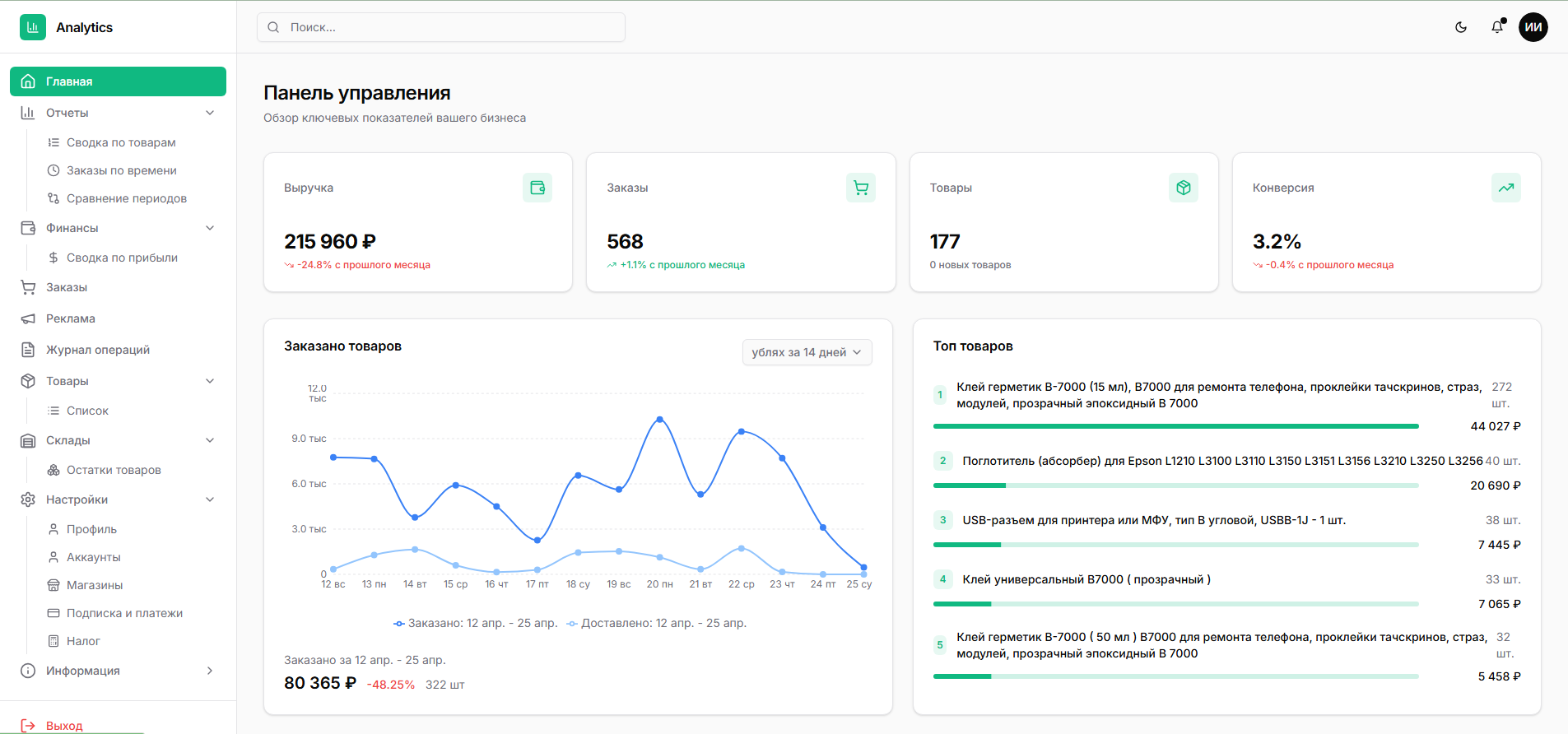
Task: Open Список under Товары
Action: click(87, 411)
